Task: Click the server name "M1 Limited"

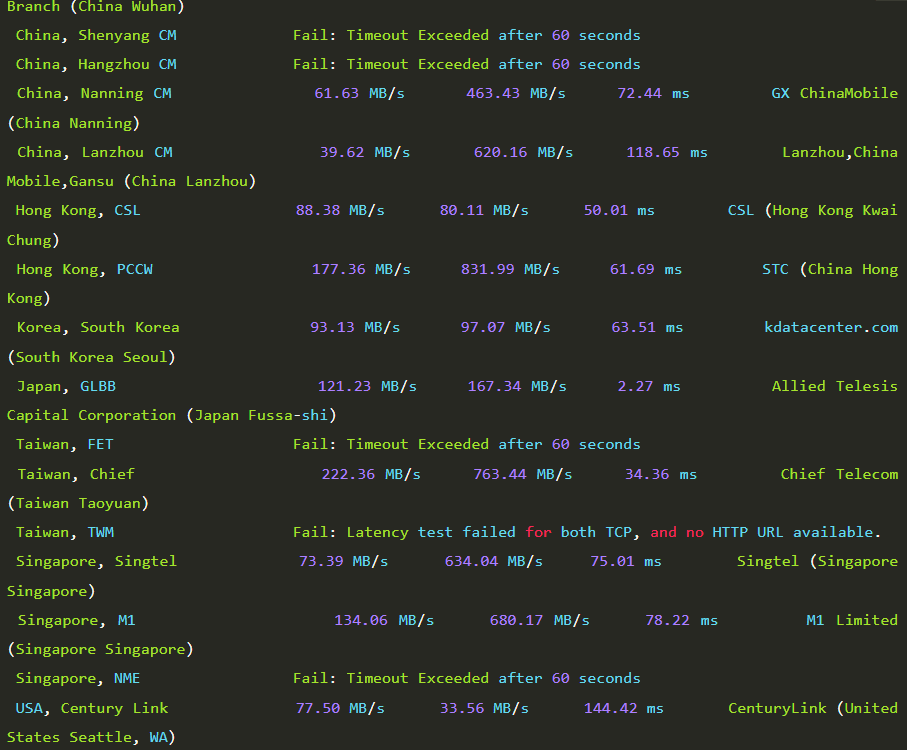Action: coord(852,620)
